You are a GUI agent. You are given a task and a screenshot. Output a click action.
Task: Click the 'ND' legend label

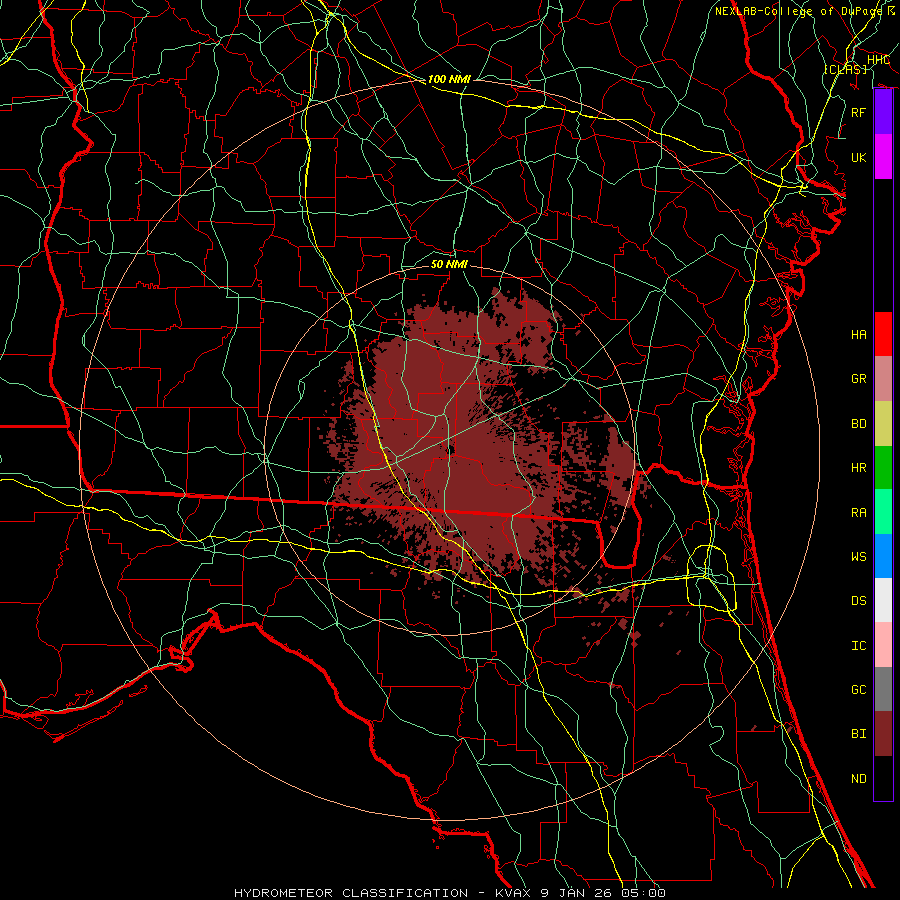pos(859,779)
